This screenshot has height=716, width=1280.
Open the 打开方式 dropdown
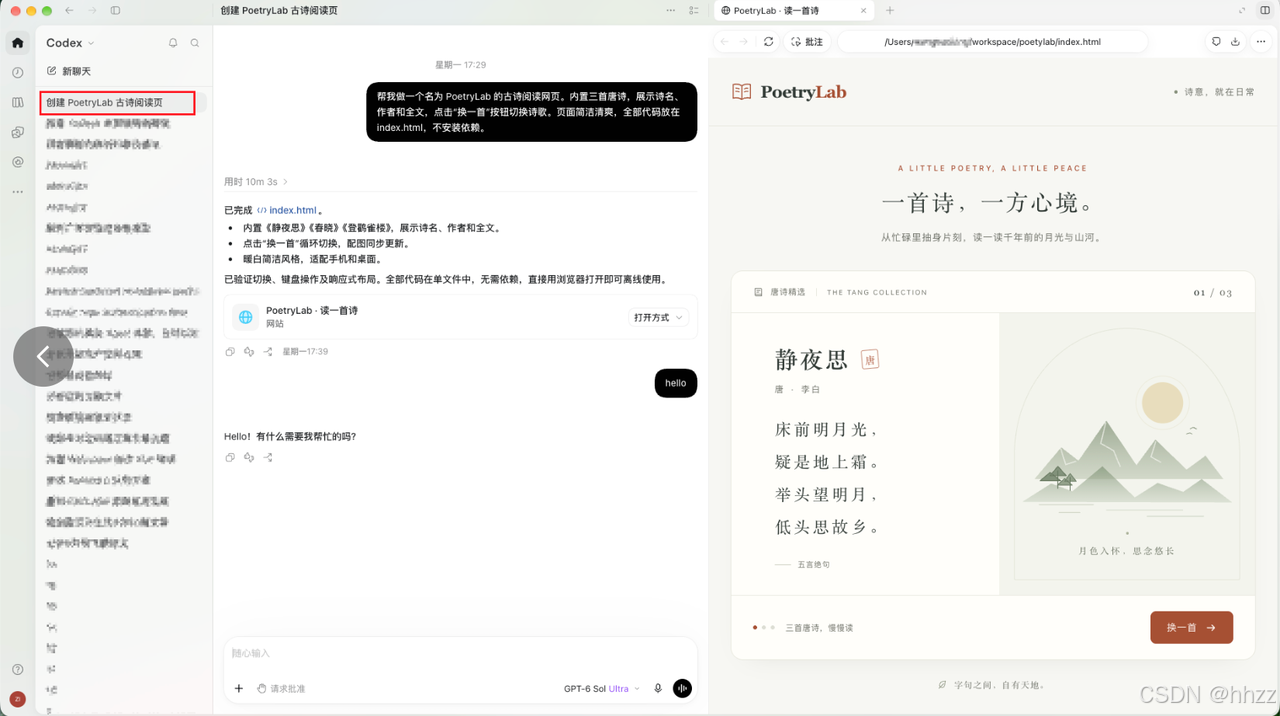[x=658, y=317]
